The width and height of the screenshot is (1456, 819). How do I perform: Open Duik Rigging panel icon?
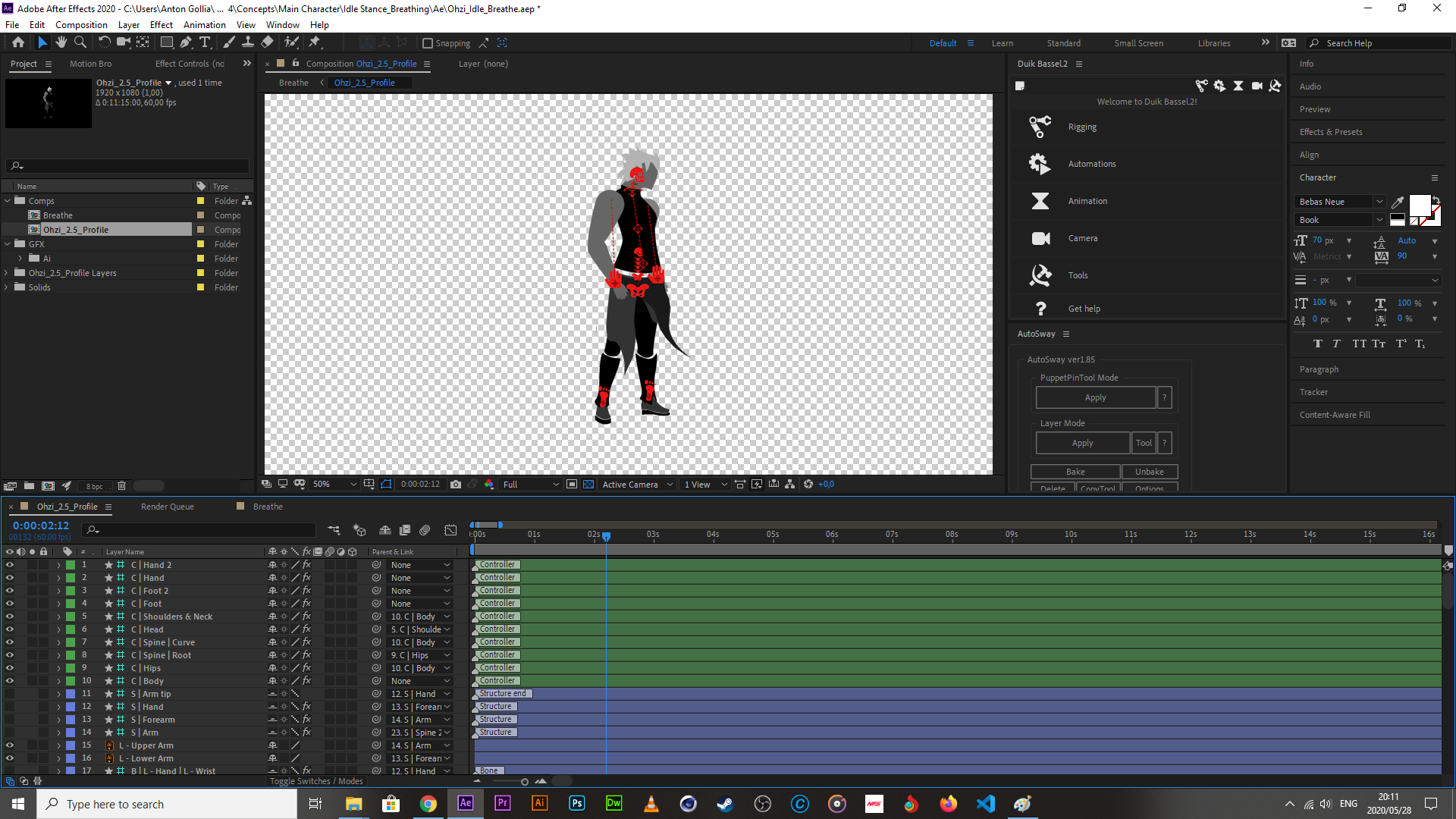click(x=1040, y=127)
